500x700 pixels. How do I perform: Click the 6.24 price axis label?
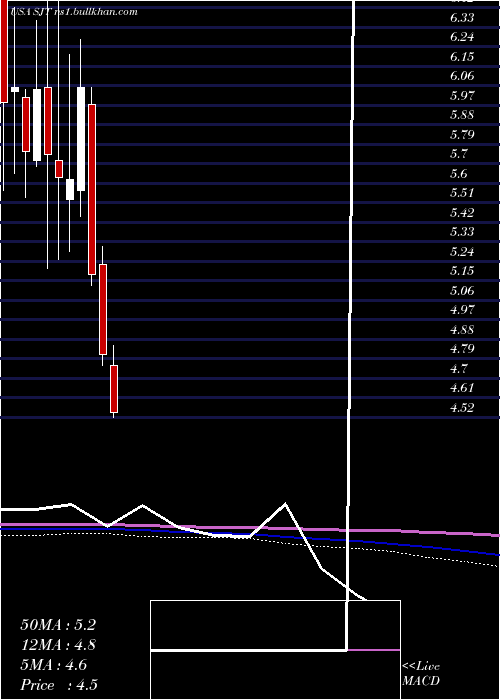(462, 37)
